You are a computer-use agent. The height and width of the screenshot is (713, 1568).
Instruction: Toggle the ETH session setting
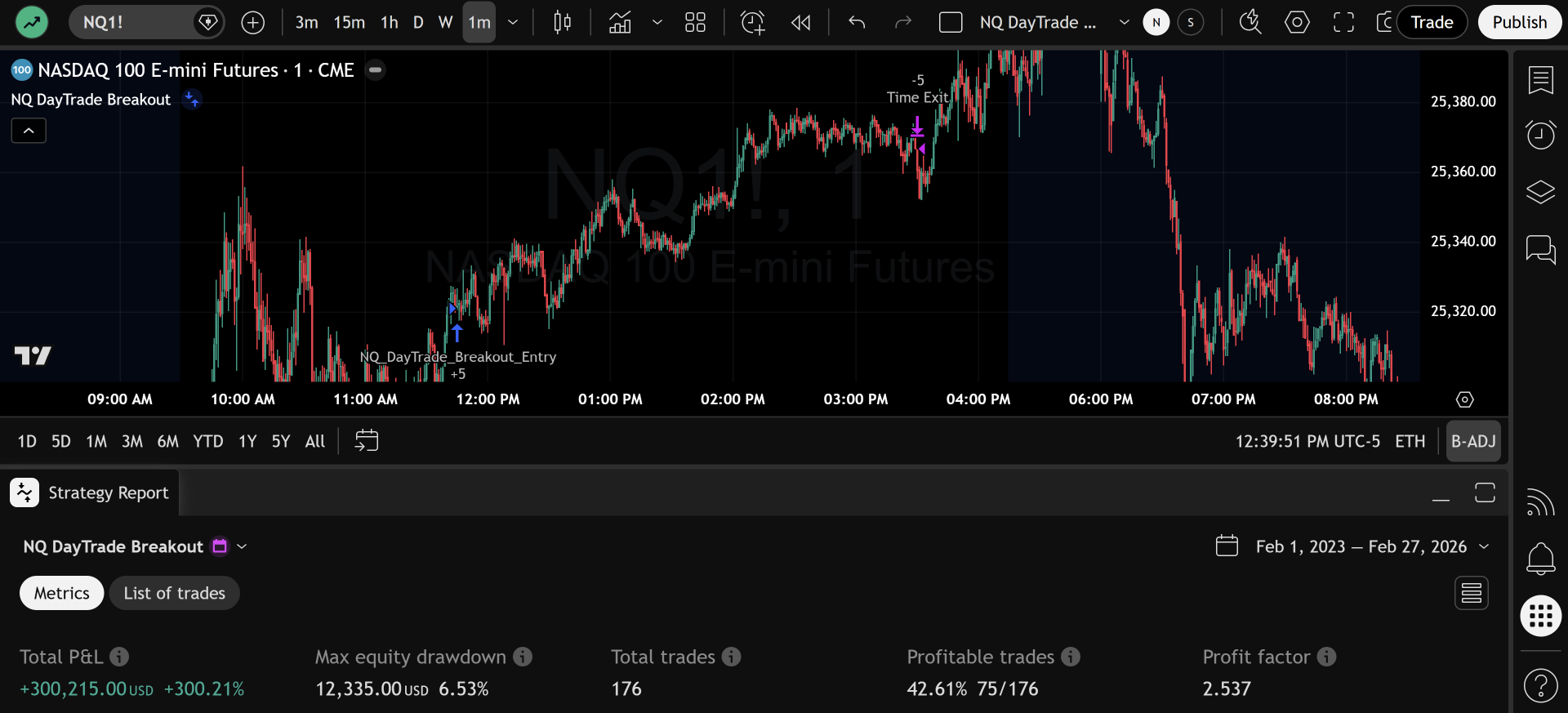(1410, 442)
